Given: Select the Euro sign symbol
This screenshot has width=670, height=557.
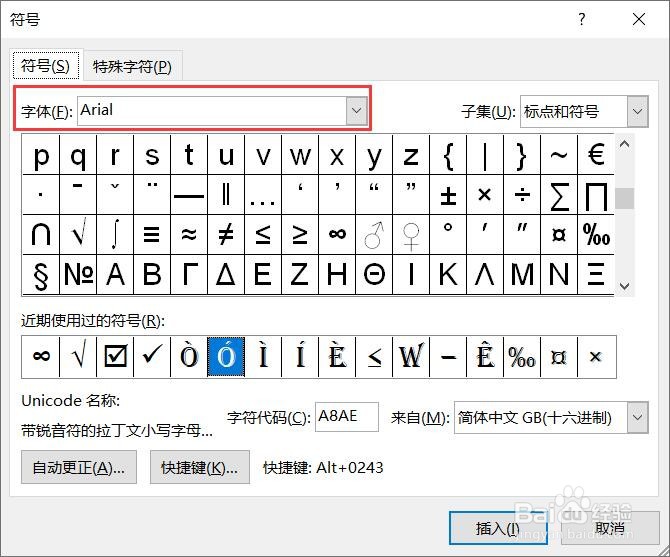Looking at the screenshot, I should (x=596, y=155).
